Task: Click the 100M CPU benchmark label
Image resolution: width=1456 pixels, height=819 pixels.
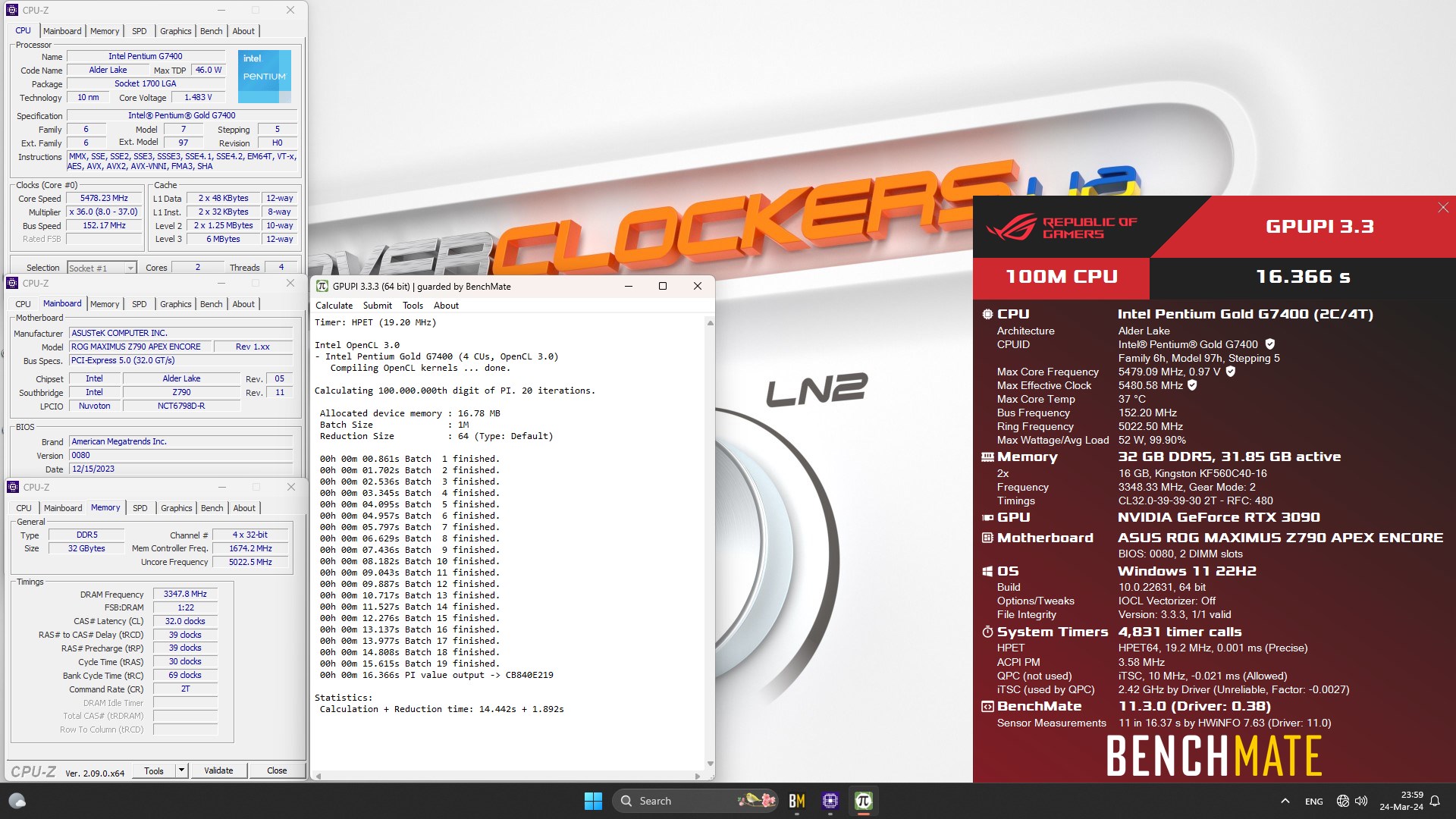Action: click(1061, 277)
